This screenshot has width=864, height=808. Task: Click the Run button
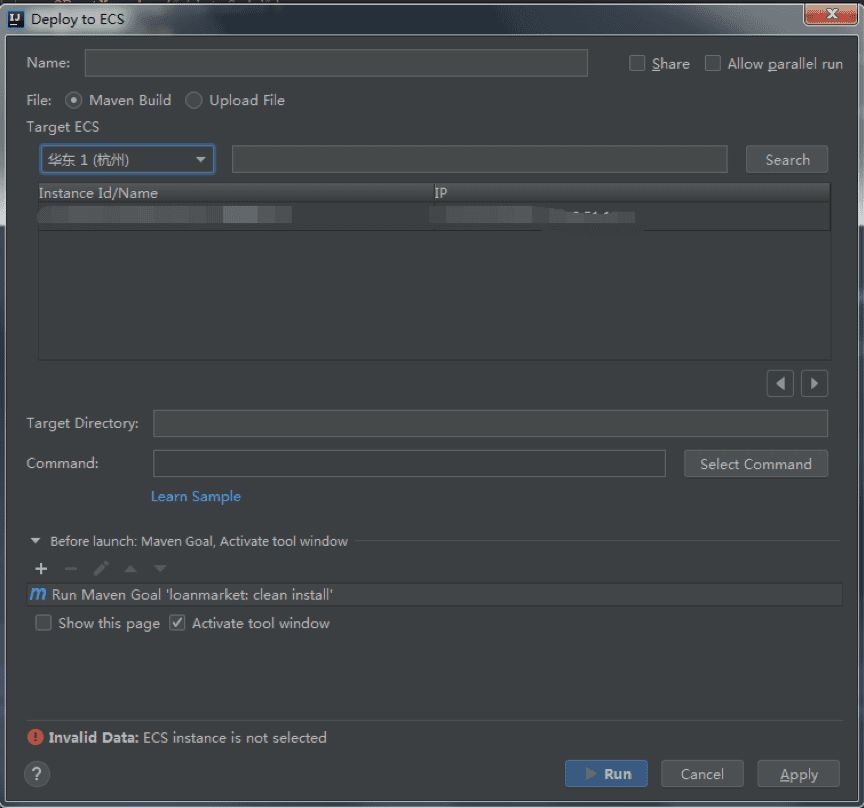pos(606,774)
